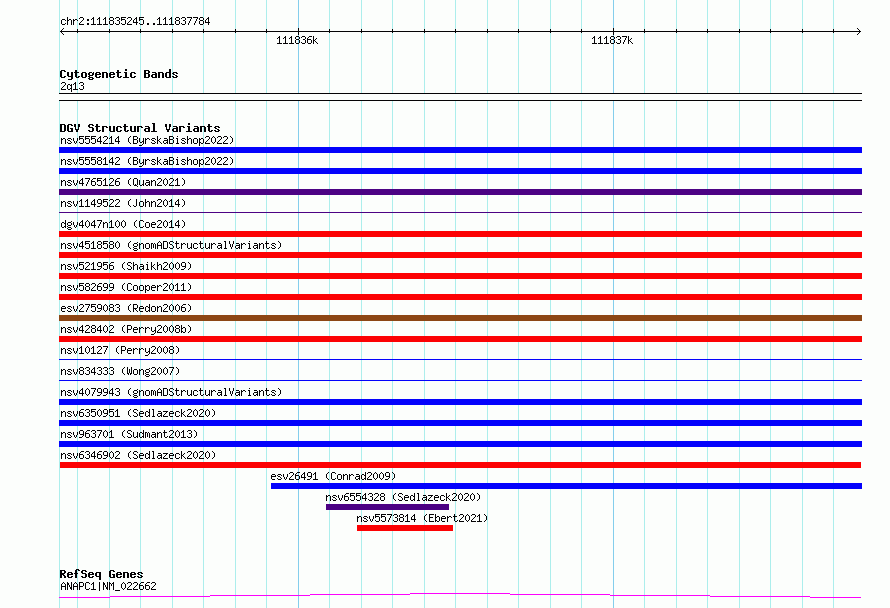
Task: Click nsv521956 (Shaikh2009) label
Action: click(x=126, y=266)
